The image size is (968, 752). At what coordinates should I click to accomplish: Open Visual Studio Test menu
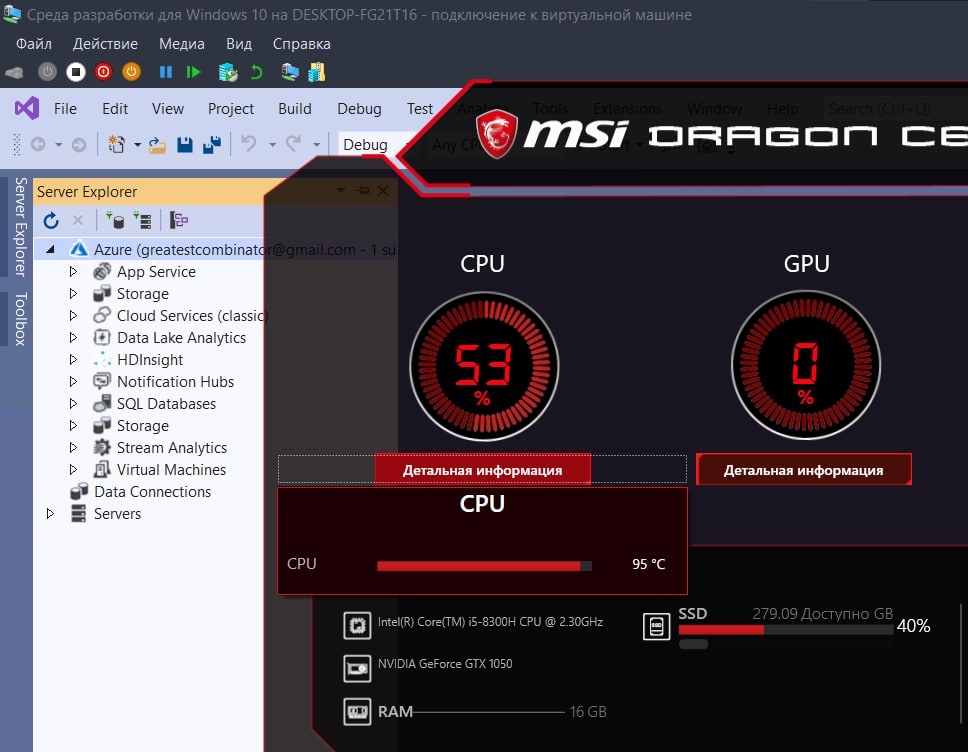(420, 109)
